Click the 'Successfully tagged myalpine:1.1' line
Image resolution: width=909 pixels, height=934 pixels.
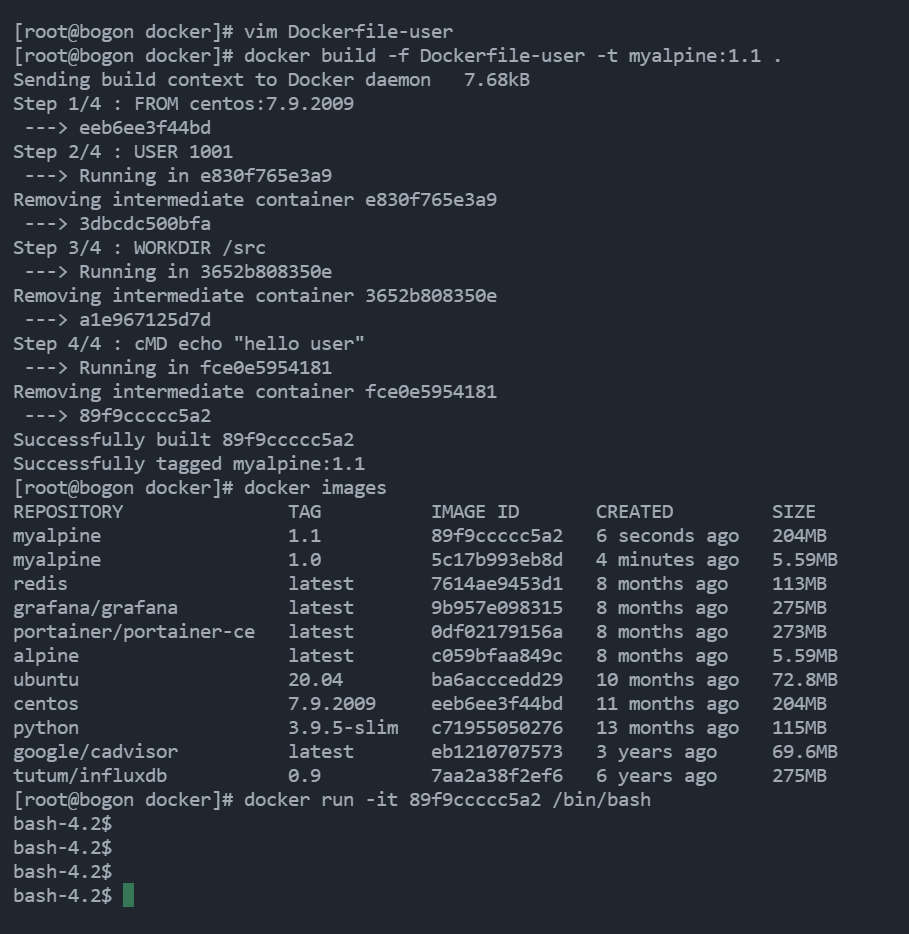(189, 463)
